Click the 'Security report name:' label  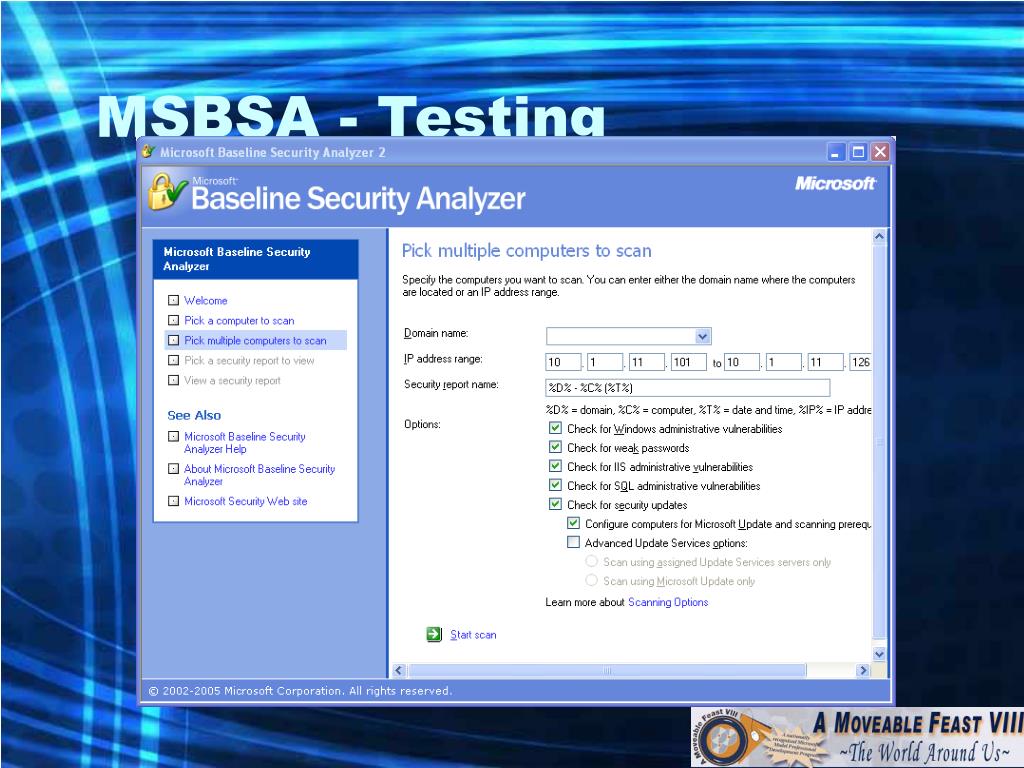click(x=451, y=385)
